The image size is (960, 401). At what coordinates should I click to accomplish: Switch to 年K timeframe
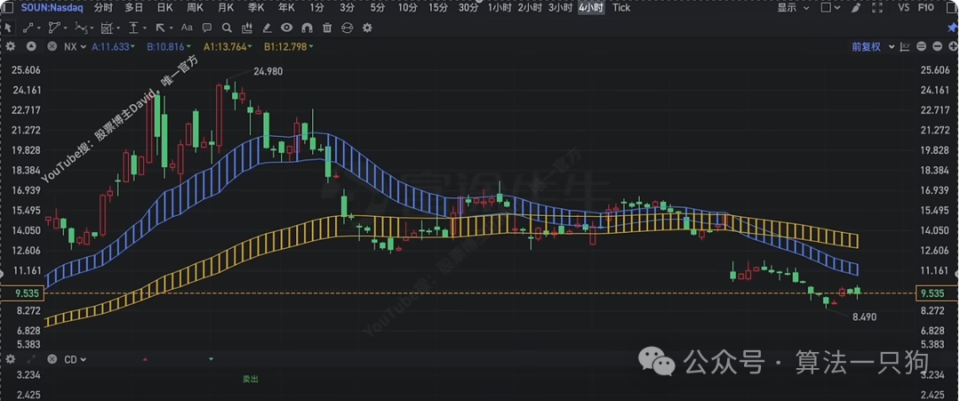point(286,8)
